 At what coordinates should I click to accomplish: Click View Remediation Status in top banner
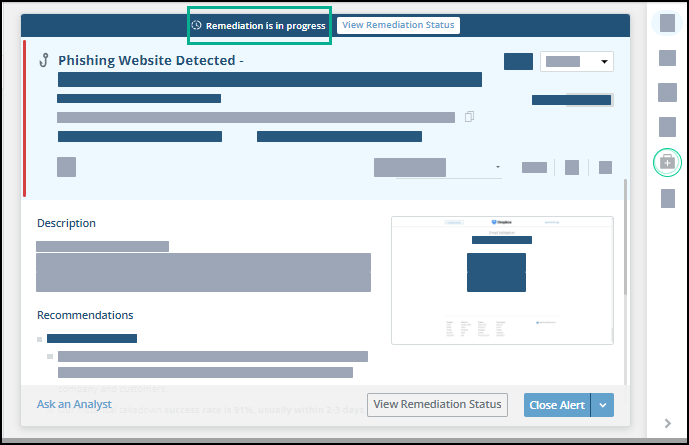[x=398, y=25]
